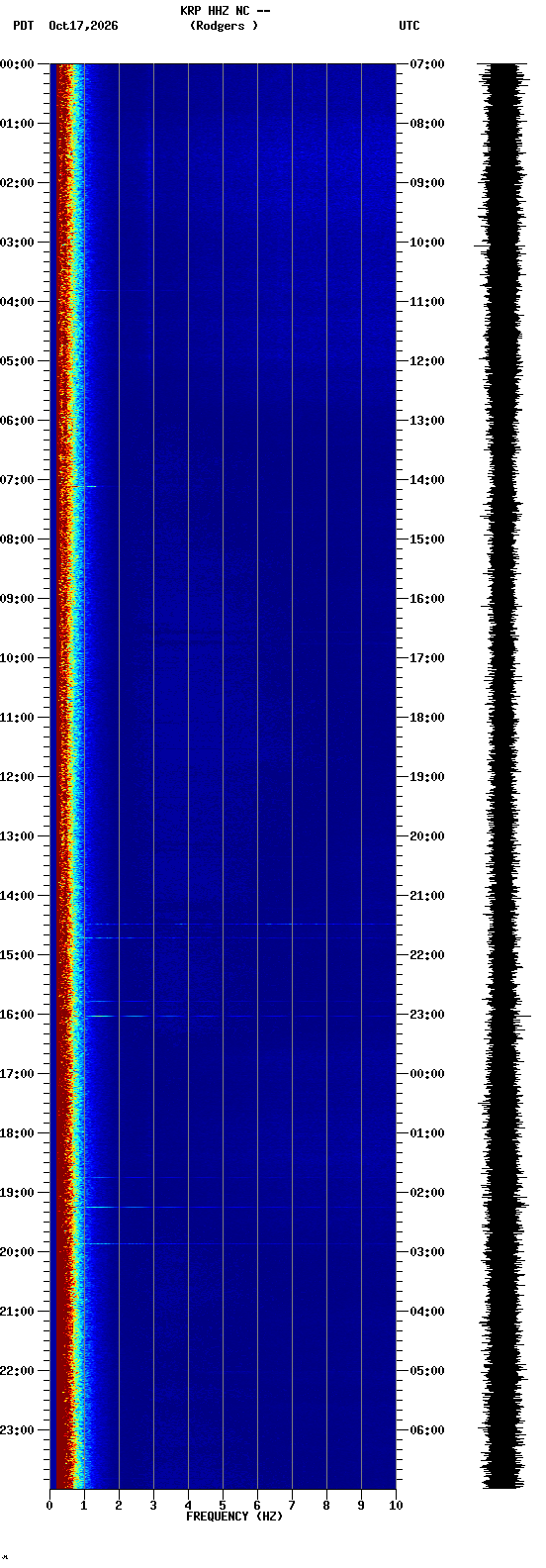Click the 10 Hz frequency tick label
This screenshot has height=1568, width=546.
click(x=396, y=1505)
